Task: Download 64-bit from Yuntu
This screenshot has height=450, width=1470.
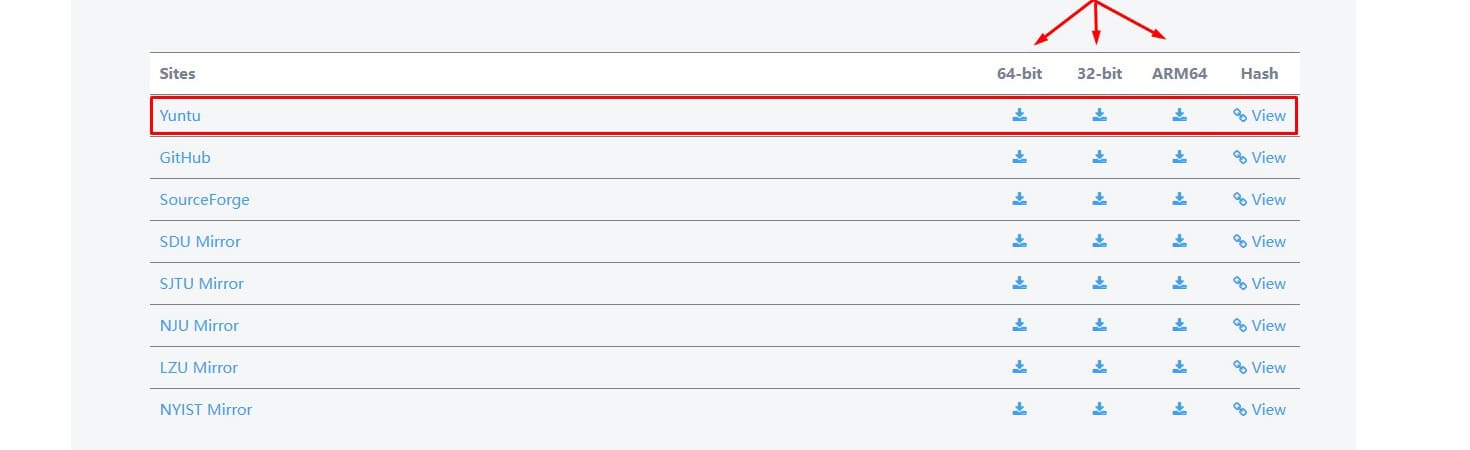Action: (x=1019, y=115)
